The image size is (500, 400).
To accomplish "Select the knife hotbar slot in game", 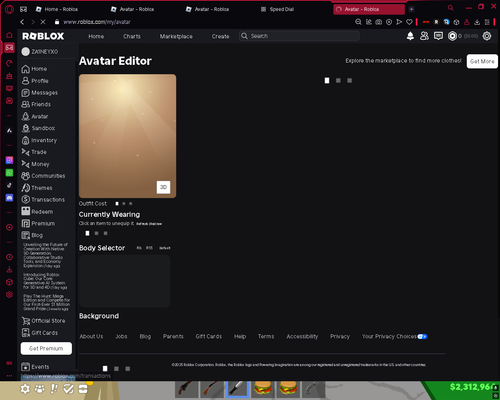I will coord(237,389).
